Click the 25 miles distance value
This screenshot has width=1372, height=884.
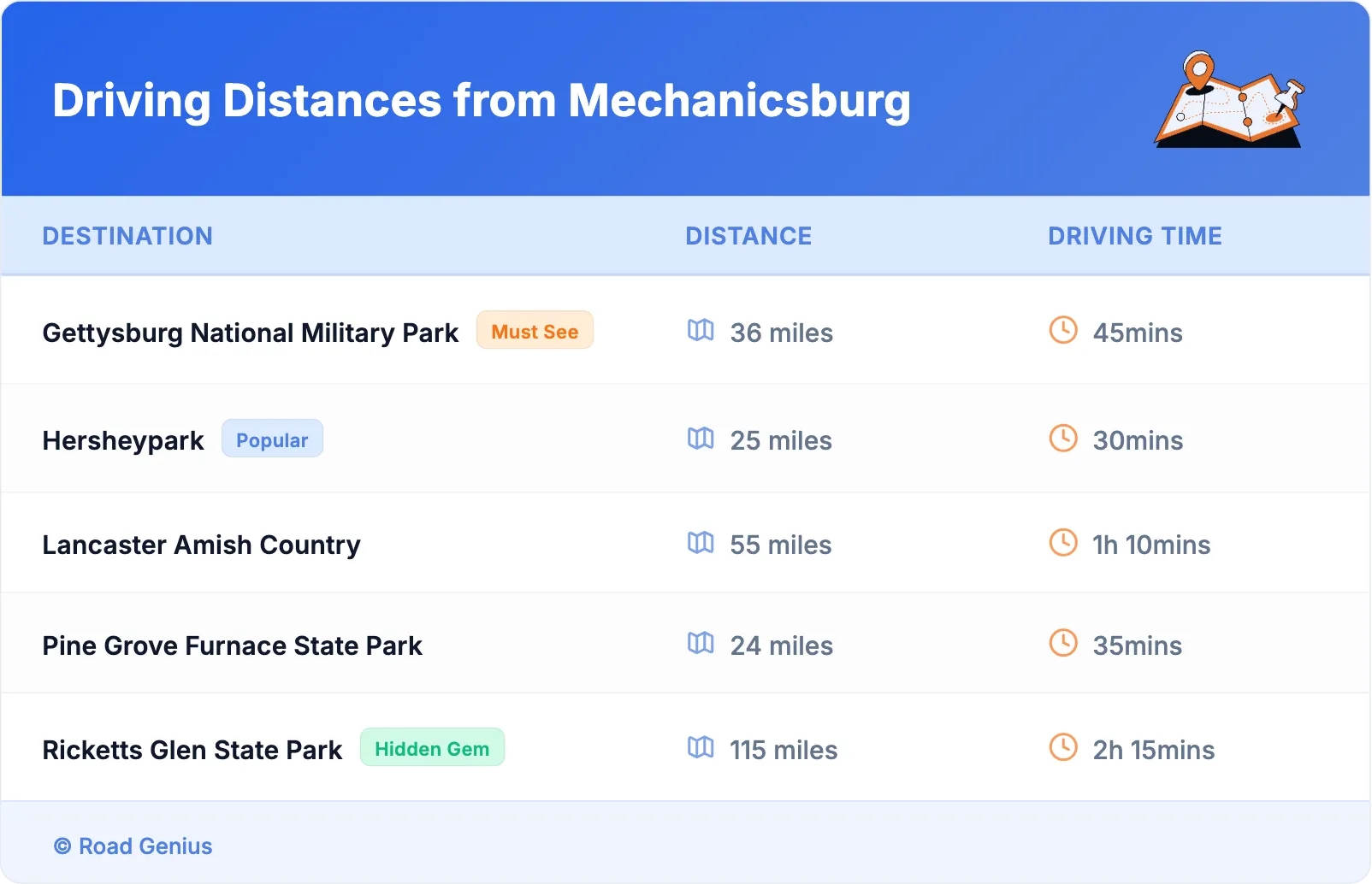pos(781,440)
